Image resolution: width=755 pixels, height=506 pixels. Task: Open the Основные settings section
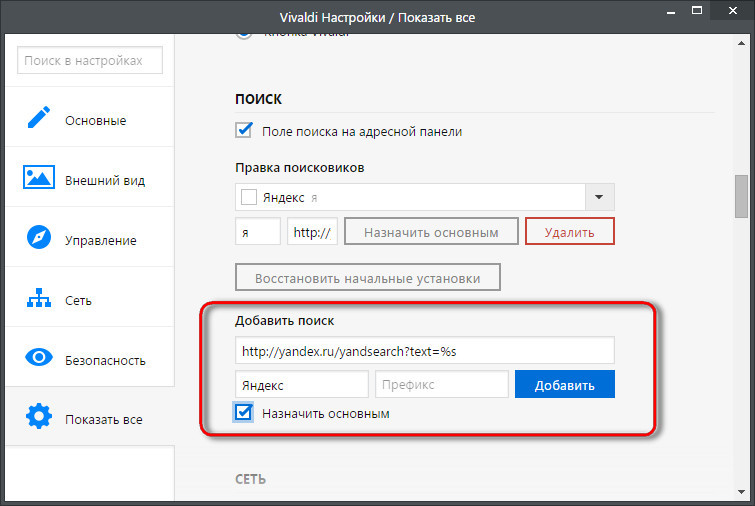coord(90,117)
